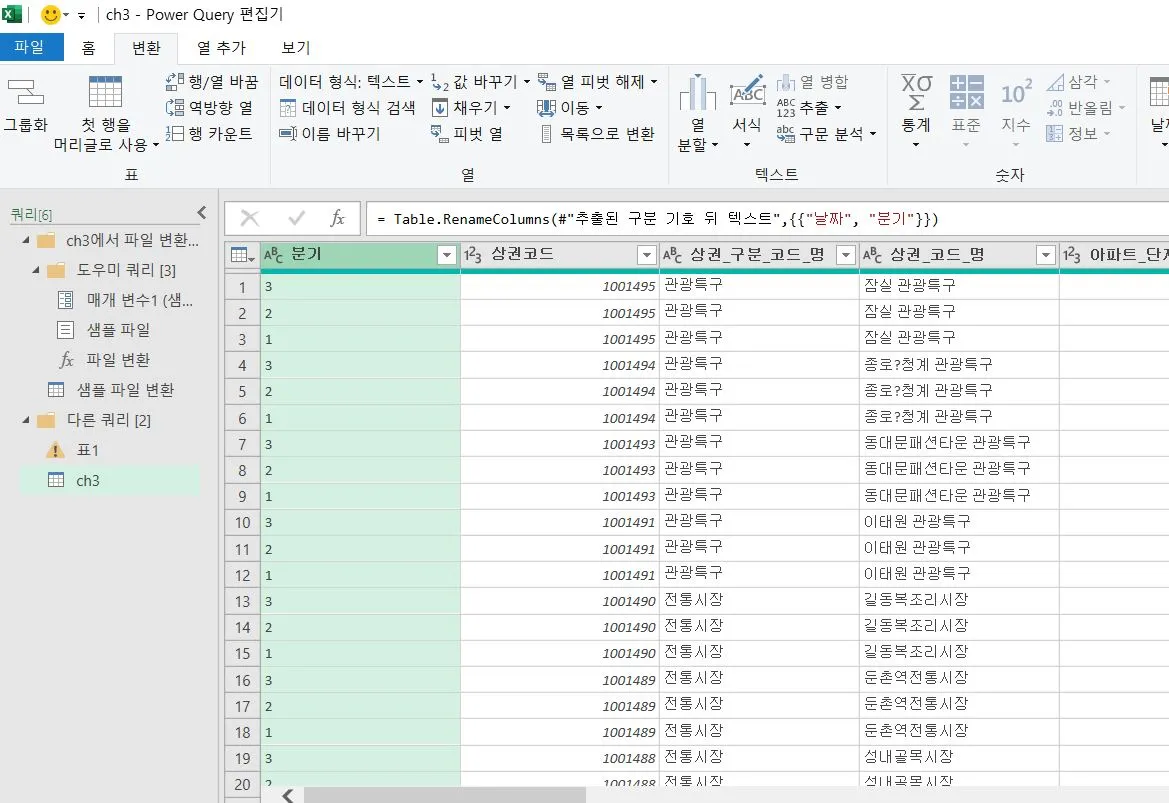Switch to the 열 추가 tab

pyautogui.click(x=221, y=48)
